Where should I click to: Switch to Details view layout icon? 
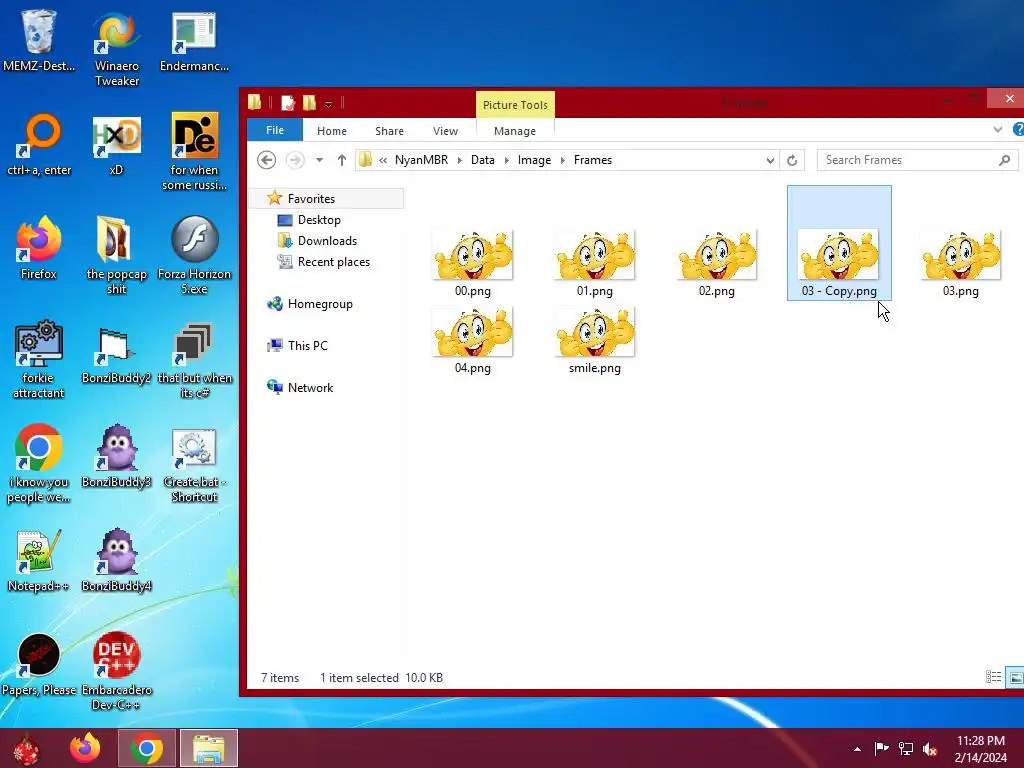993,677
